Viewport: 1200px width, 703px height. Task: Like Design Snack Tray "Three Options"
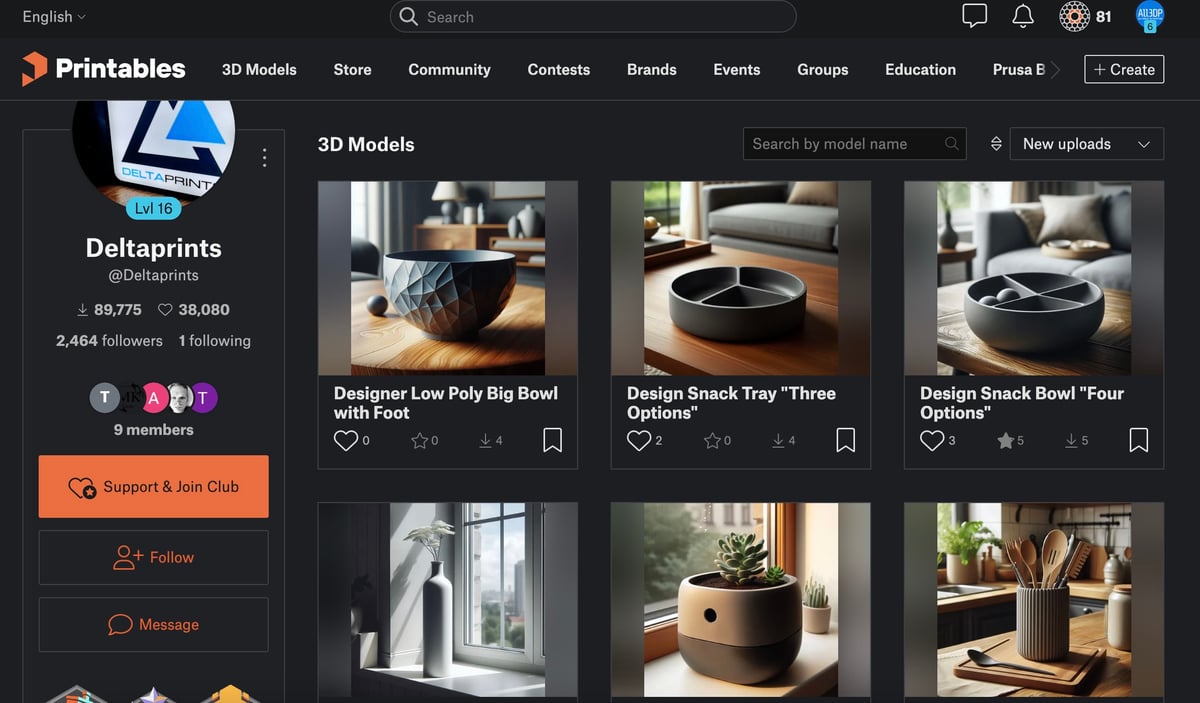point(639,440)
